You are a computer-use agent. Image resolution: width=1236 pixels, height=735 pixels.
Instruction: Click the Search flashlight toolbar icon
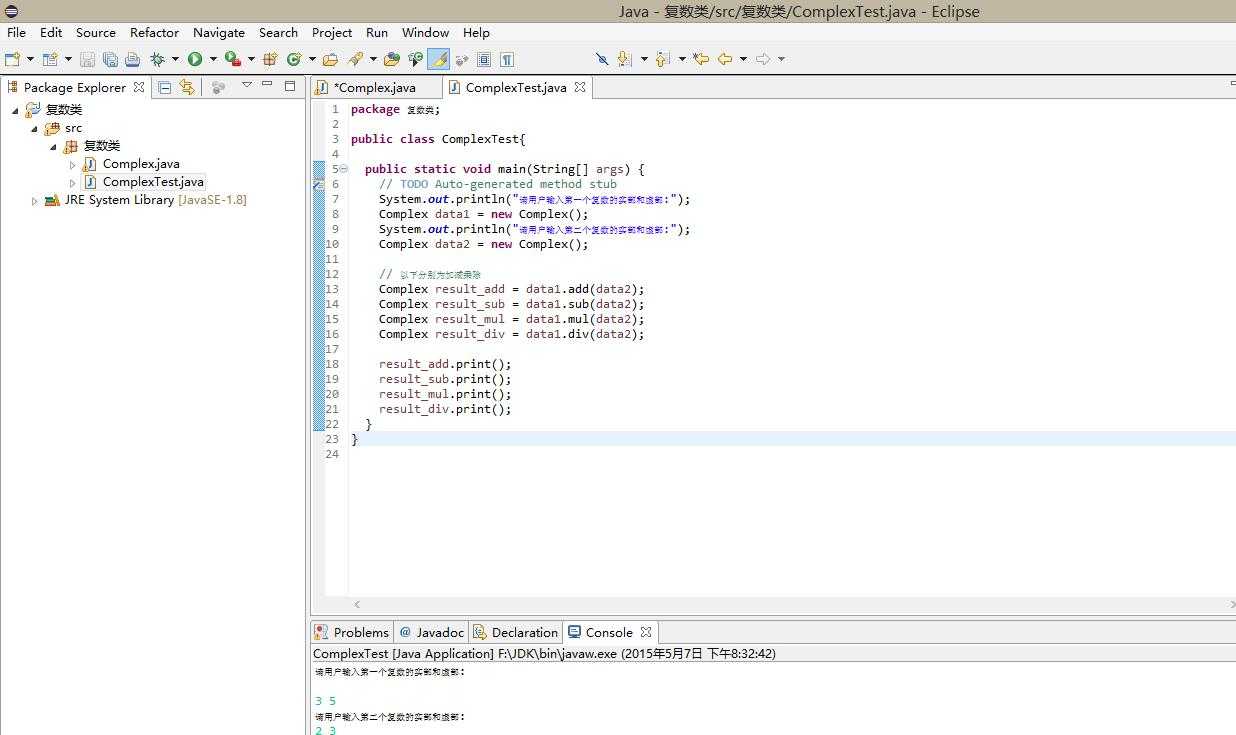pyautogui.click(x=355, y=59)
